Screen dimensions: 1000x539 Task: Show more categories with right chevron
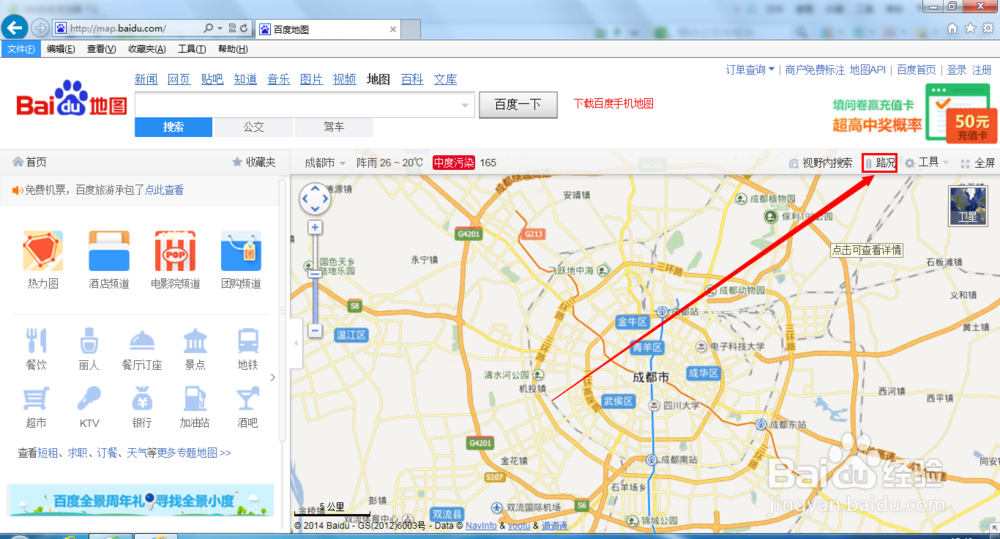(x=273, y=377)
